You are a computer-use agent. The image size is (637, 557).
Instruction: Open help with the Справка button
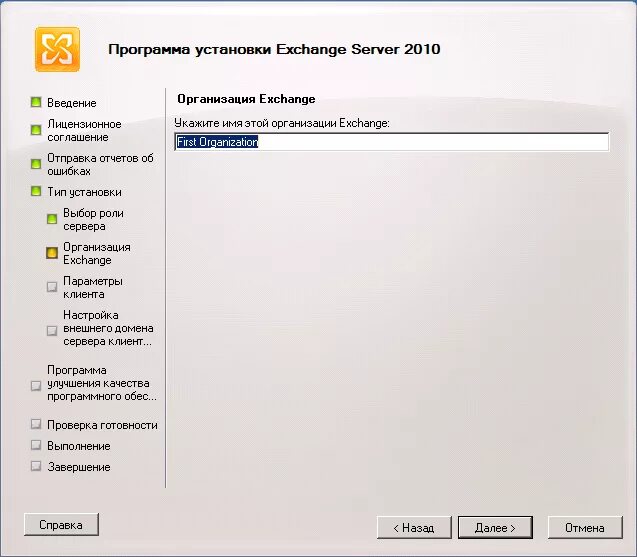pyautogui.click(x=61, y=524)
